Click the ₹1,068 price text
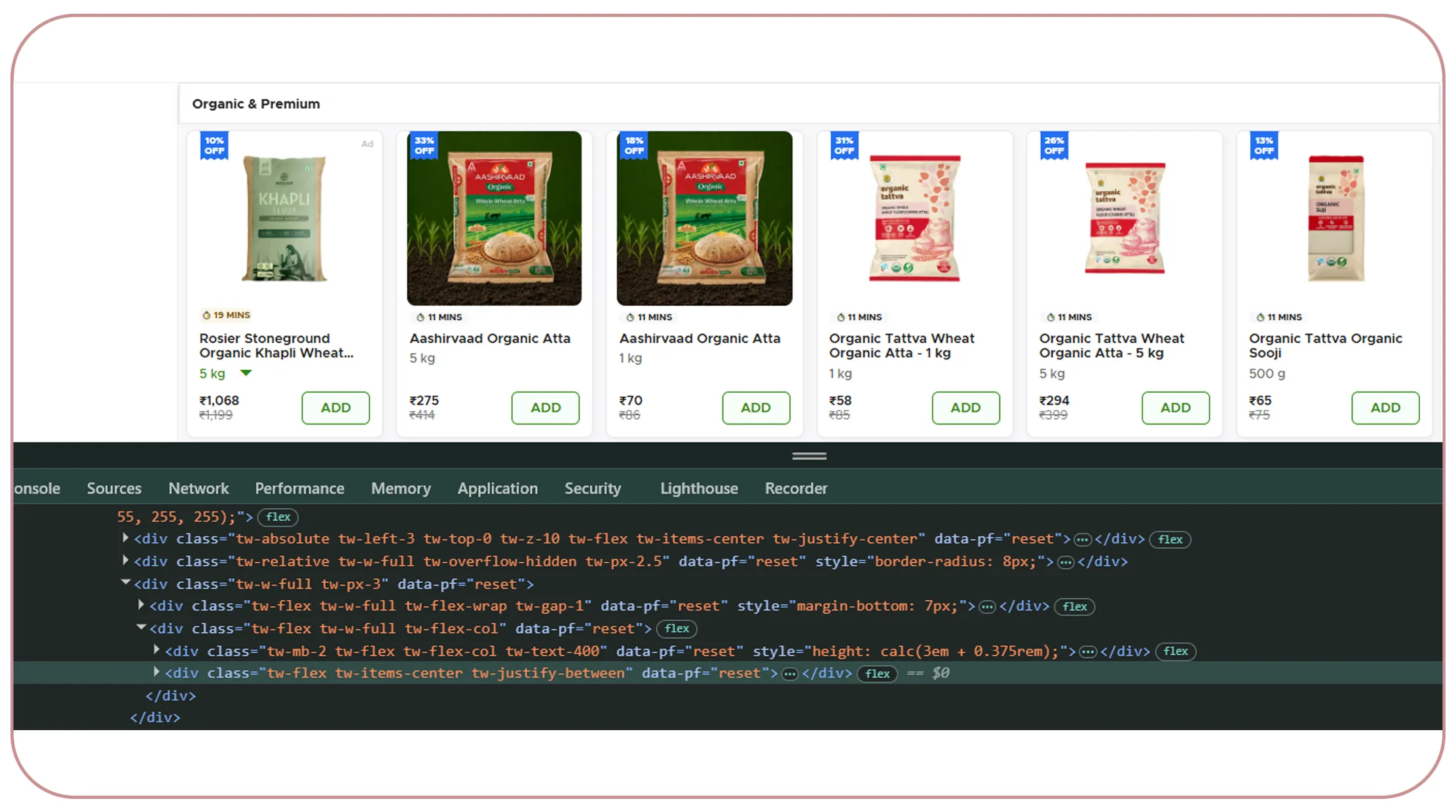This screenshot has height=812, width=1456. (x=219, y=400)
